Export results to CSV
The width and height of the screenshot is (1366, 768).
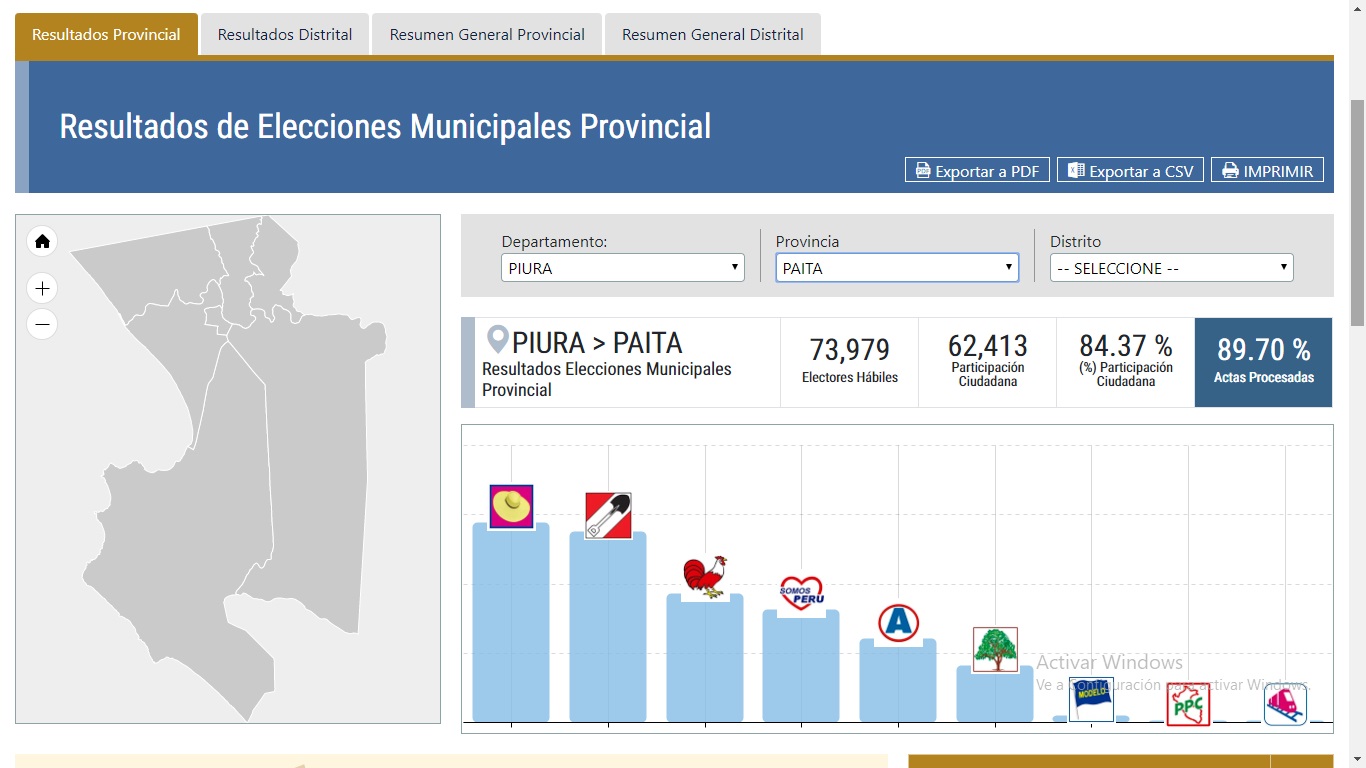point(1131,171)
